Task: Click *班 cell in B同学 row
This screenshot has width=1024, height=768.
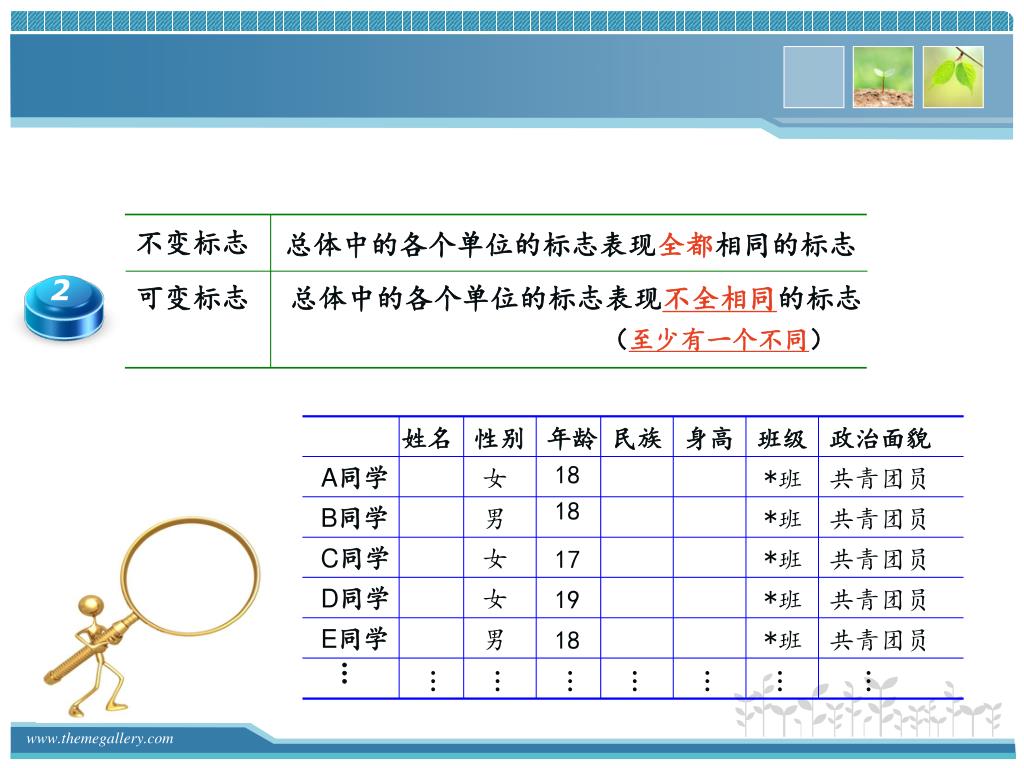Action: [x=782, y=519]
